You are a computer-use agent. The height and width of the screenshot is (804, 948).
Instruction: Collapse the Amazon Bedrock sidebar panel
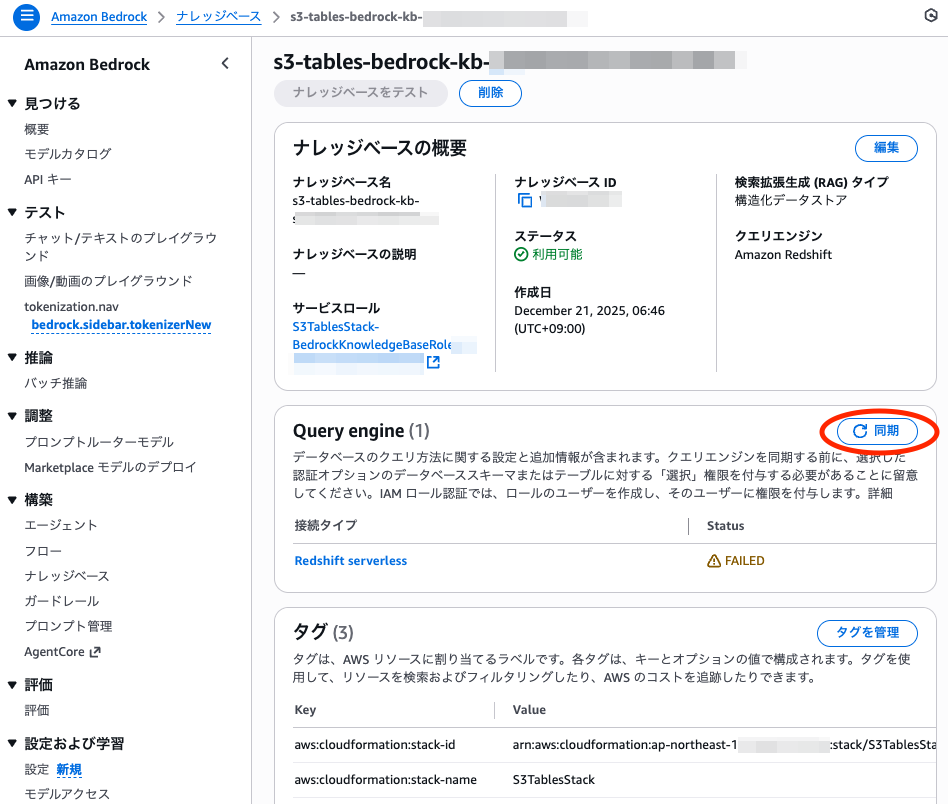coord(225,63)
